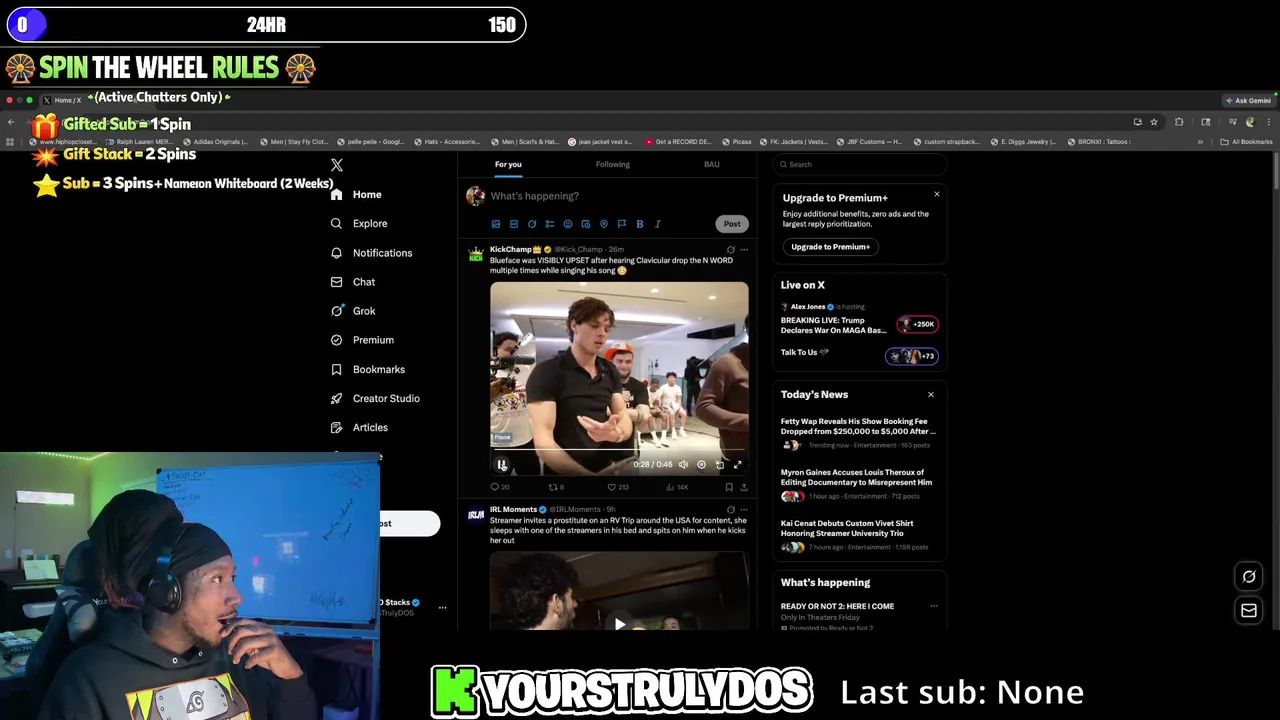Pause the KickChamp video
Viewport: 1280px width, 720px height.
(x=502, y=464)
